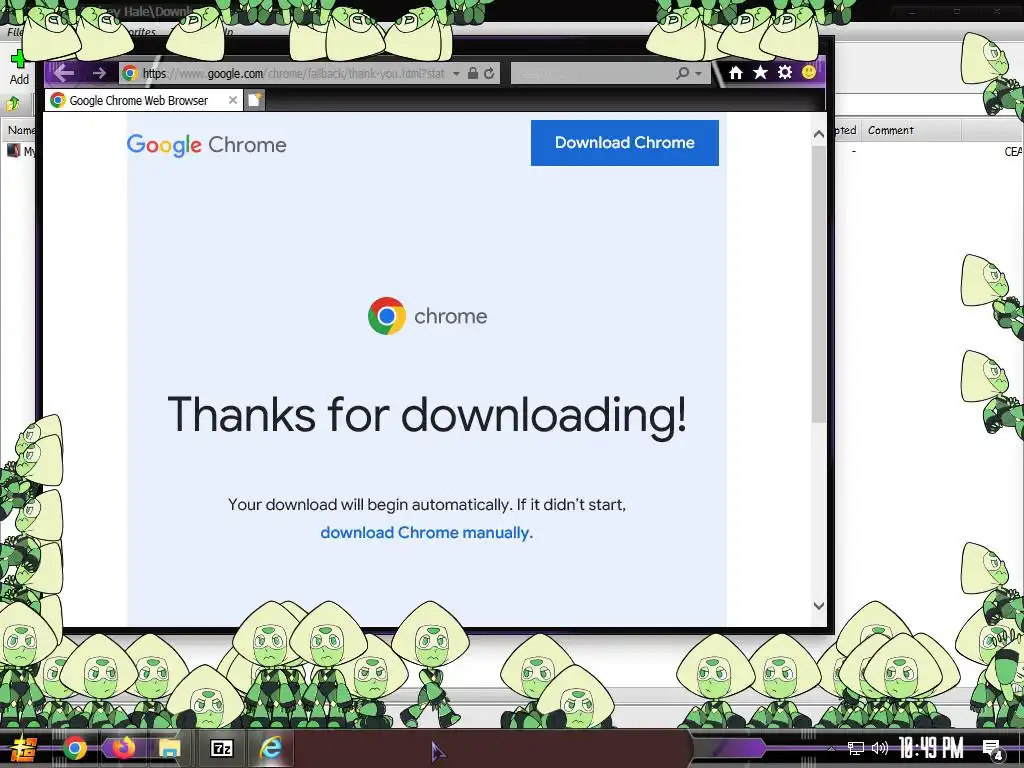Switch to Internet Explorer on the taskbar
This screenshot has width=1024, height=768.
[x=270, y=748]
